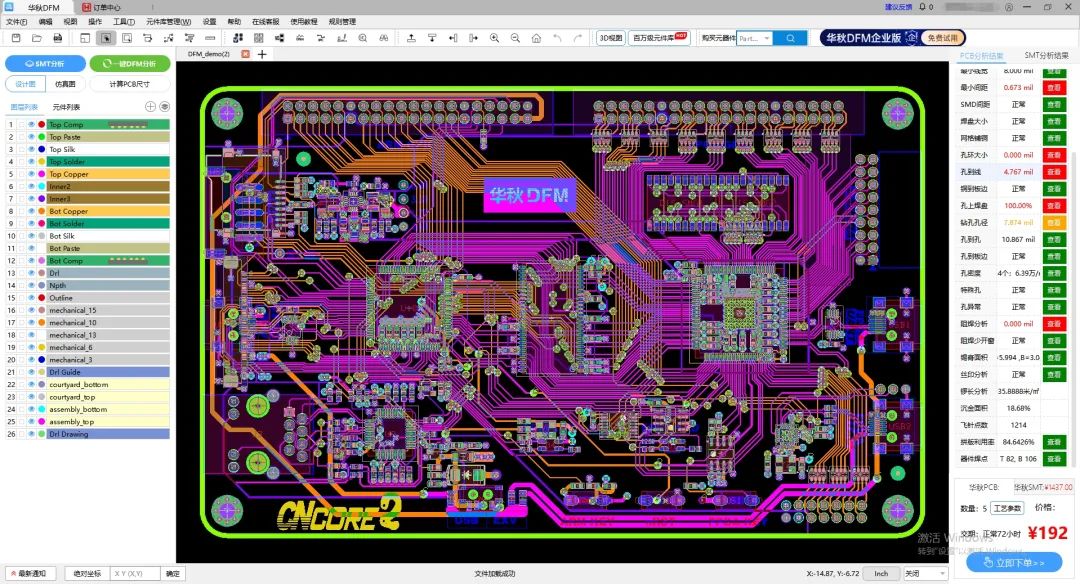Click the save file toolbar icon
This screenshot has height=584, width=1080.
pos(17,38)
